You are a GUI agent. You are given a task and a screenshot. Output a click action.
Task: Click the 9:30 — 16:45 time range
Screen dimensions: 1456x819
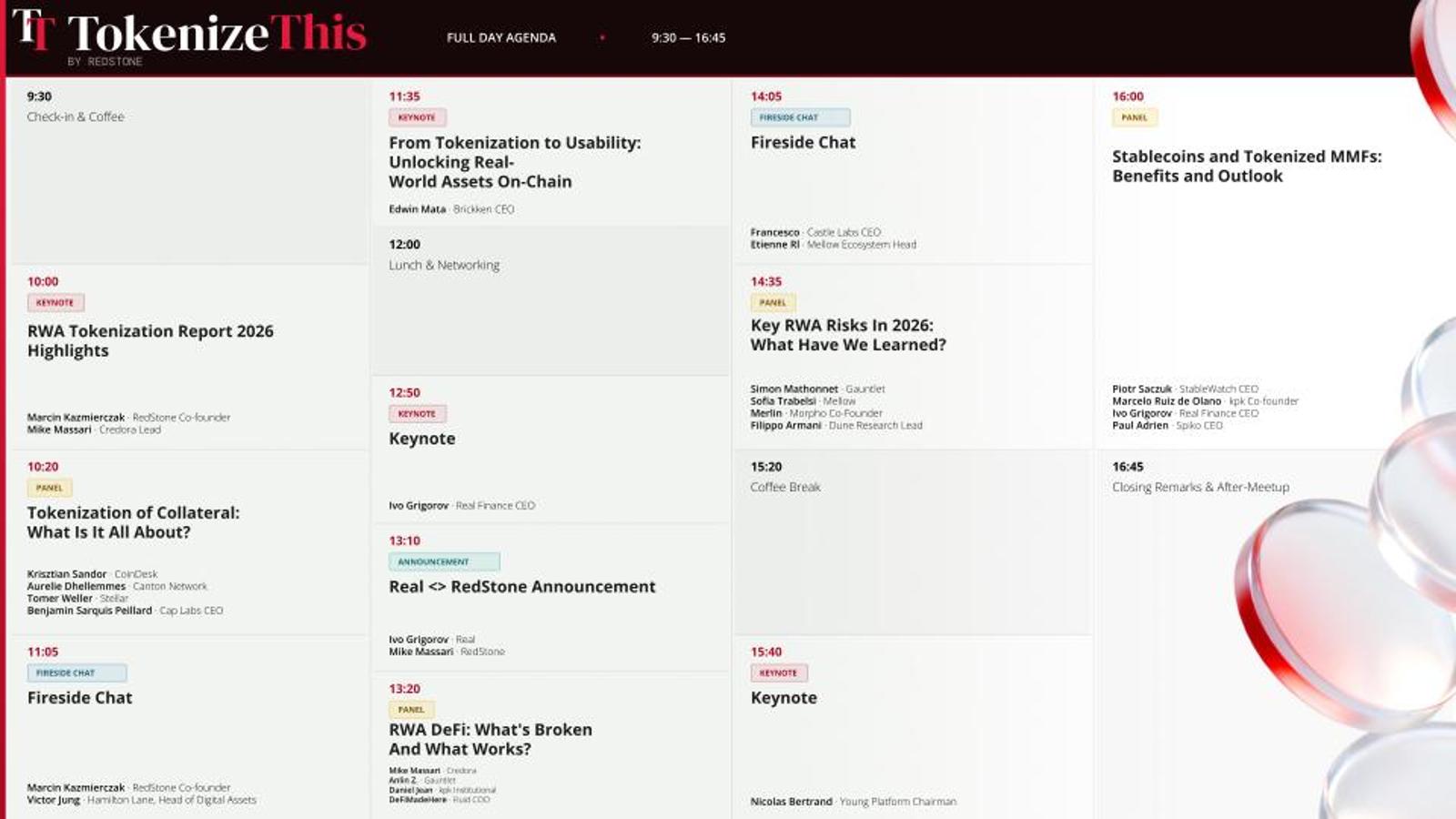point(688,38)
